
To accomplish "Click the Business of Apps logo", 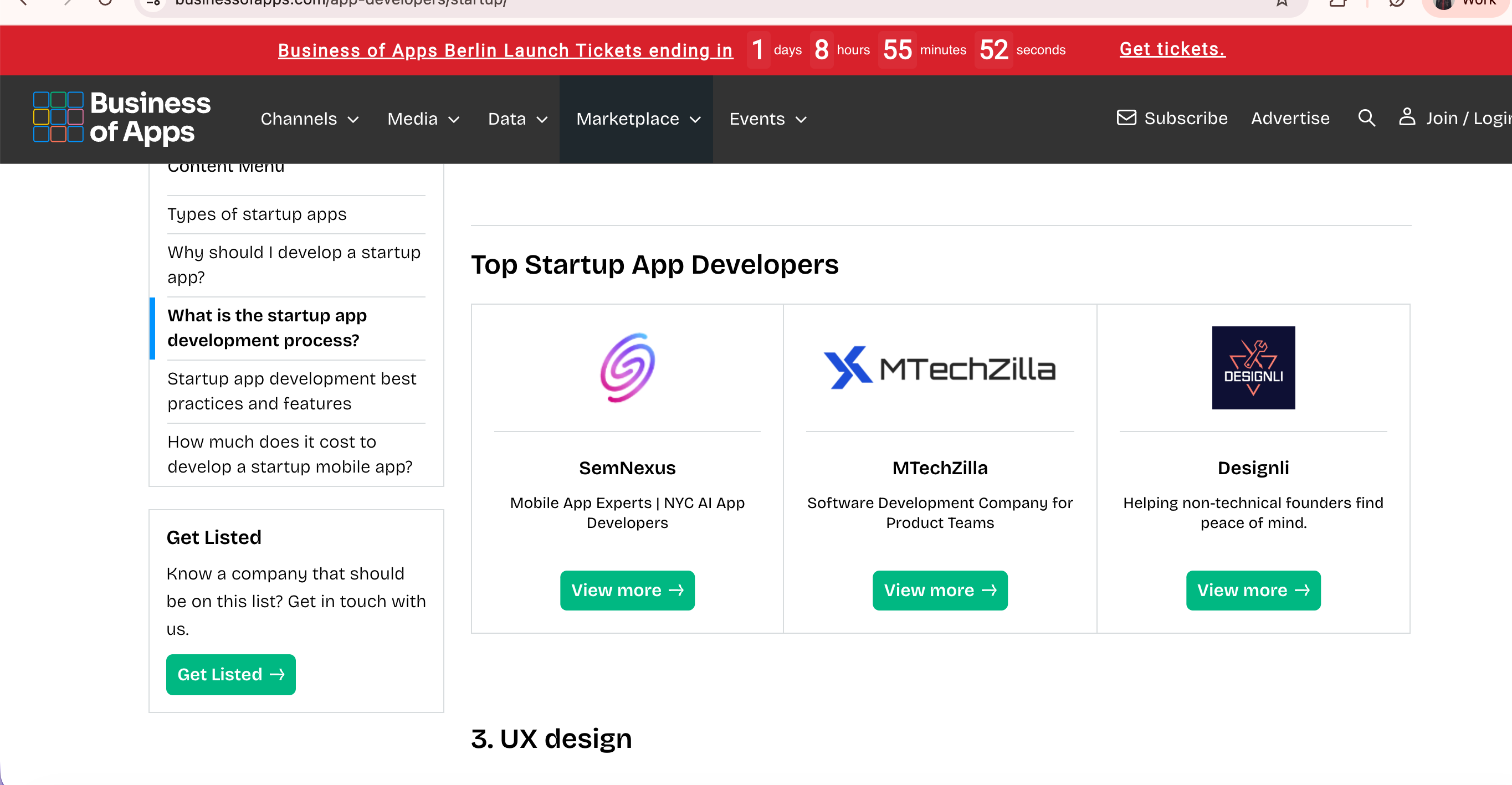I will click(x=121, y=117).
